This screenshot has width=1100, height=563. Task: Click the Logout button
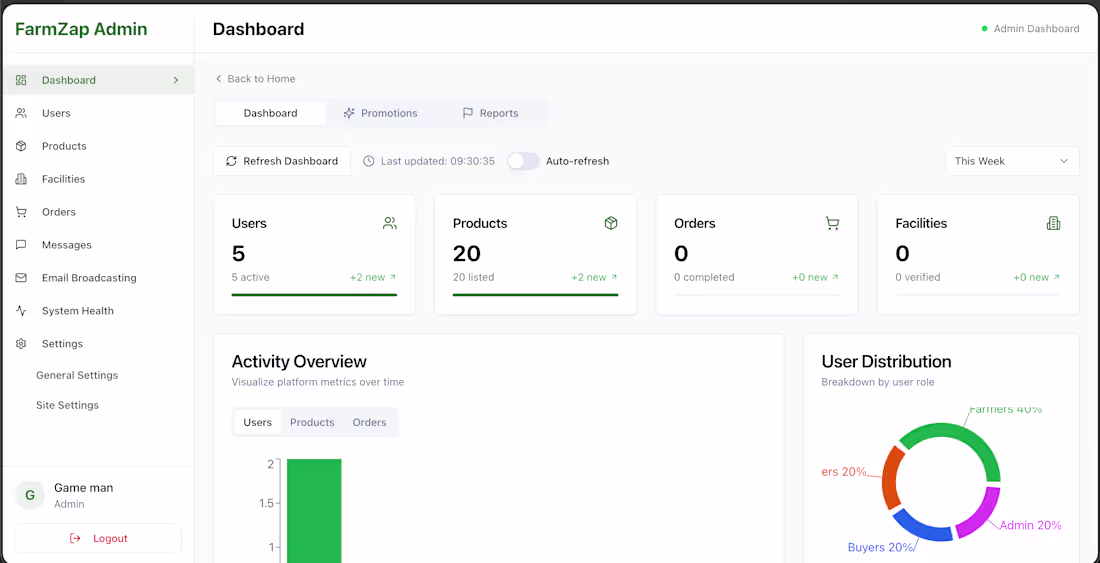pyautogui.click(x=98, y=538)
